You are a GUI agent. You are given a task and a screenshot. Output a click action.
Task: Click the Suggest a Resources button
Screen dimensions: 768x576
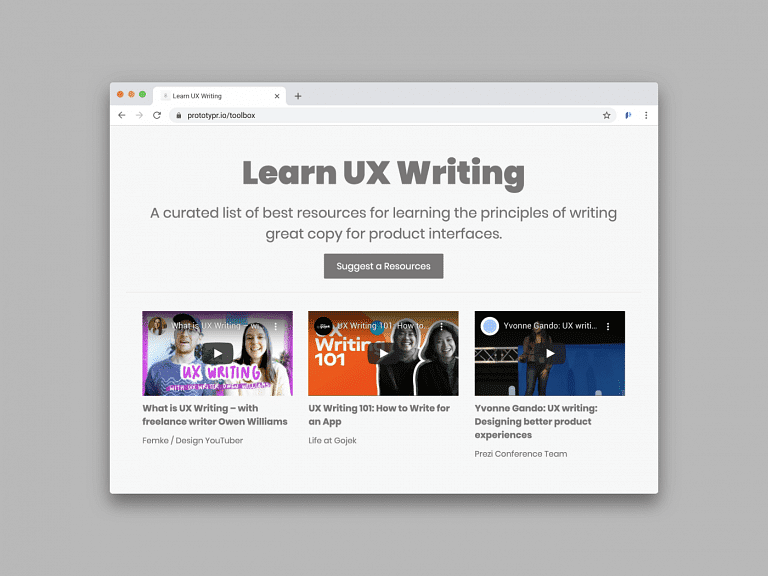pos(384,266)
